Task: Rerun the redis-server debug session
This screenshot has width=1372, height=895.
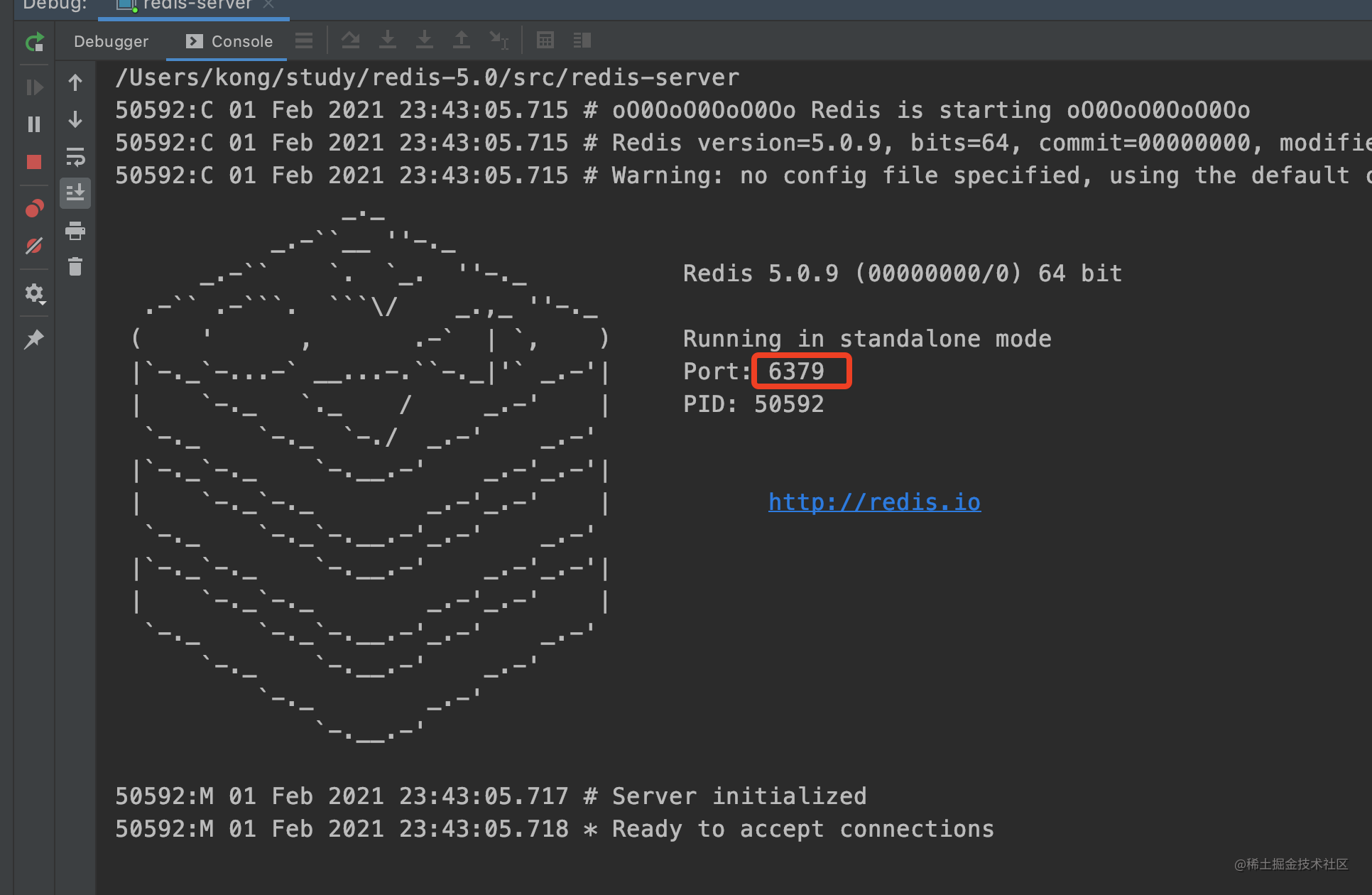Action: coord(34,42)
